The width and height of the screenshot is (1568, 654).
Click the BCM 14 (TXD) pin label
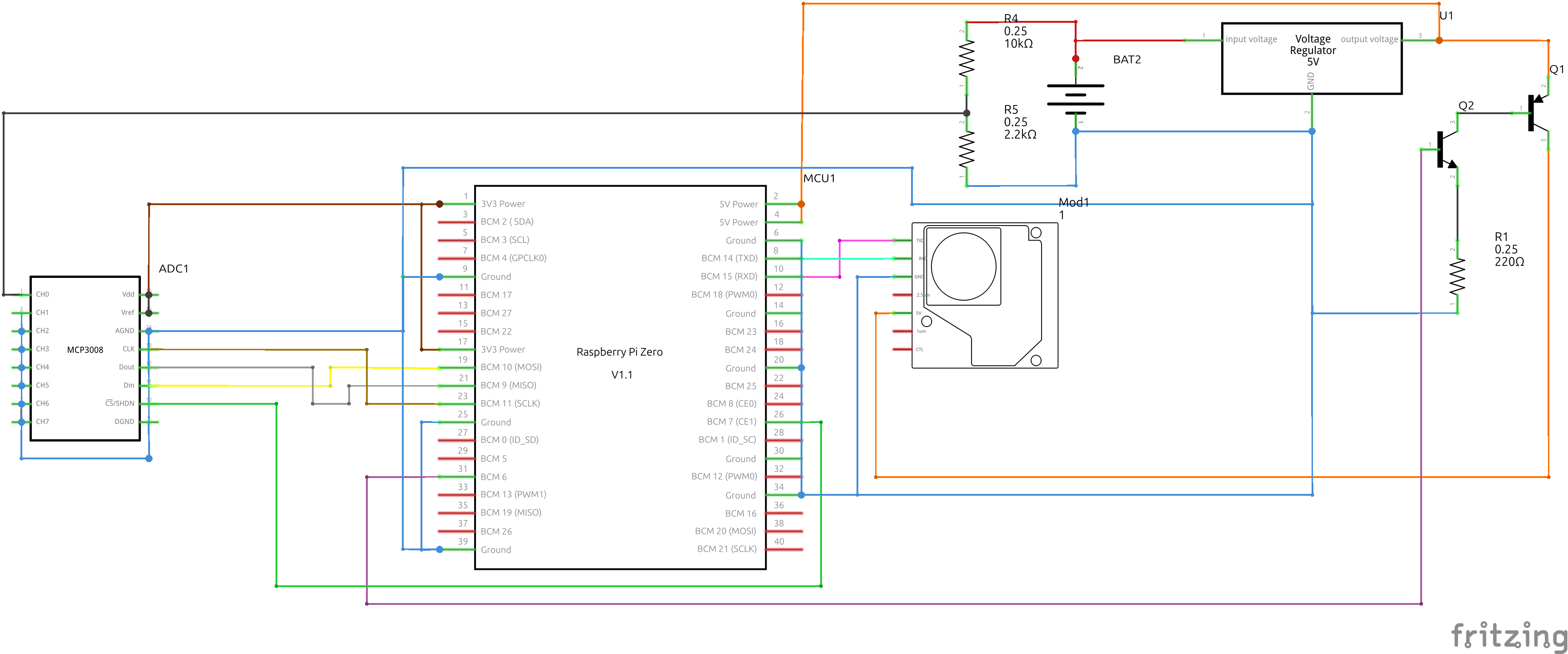[x=729, y=258]
